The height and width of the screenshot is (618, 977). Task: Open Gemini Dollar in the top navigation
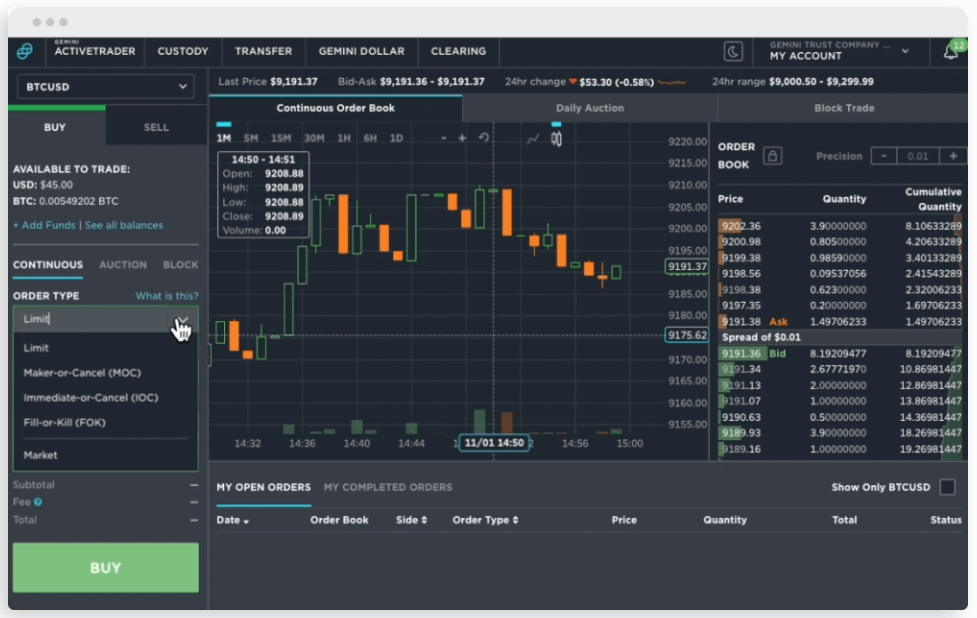coord(361,51)
